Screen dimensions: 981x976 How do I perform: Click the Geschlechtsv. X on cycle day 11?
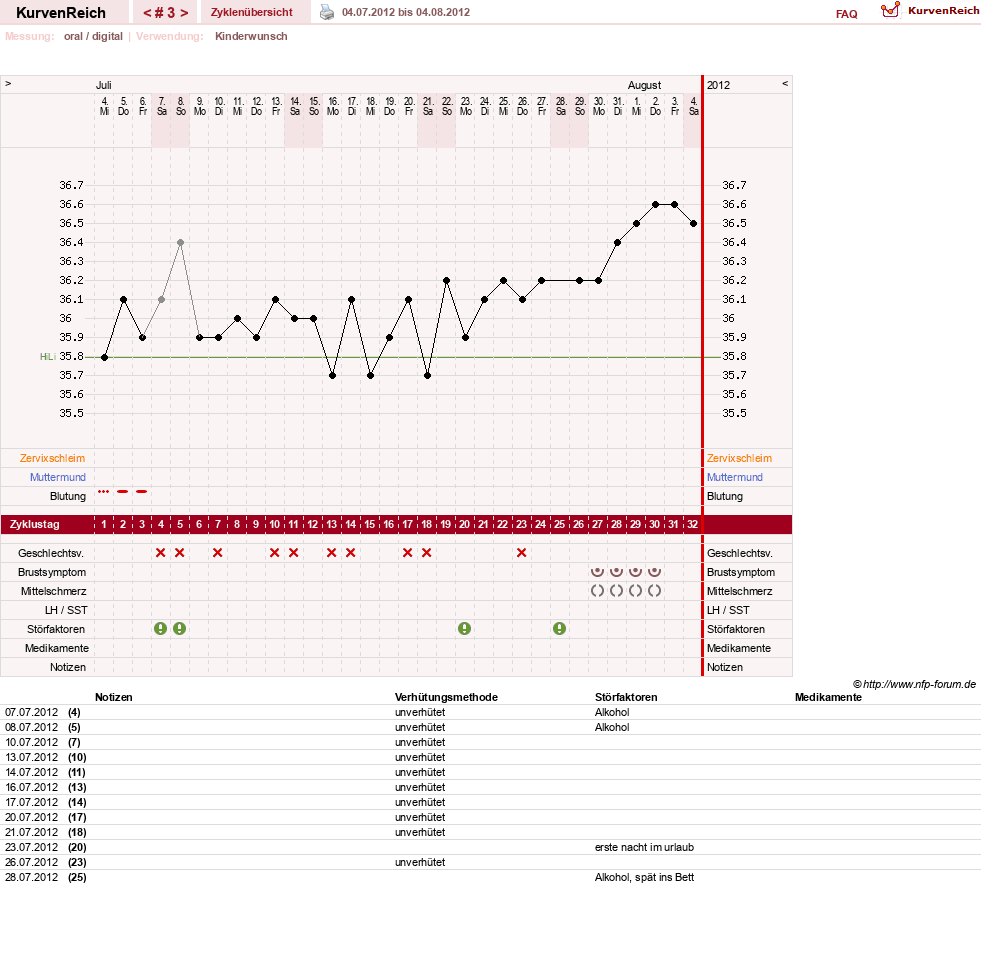point(293,552)
